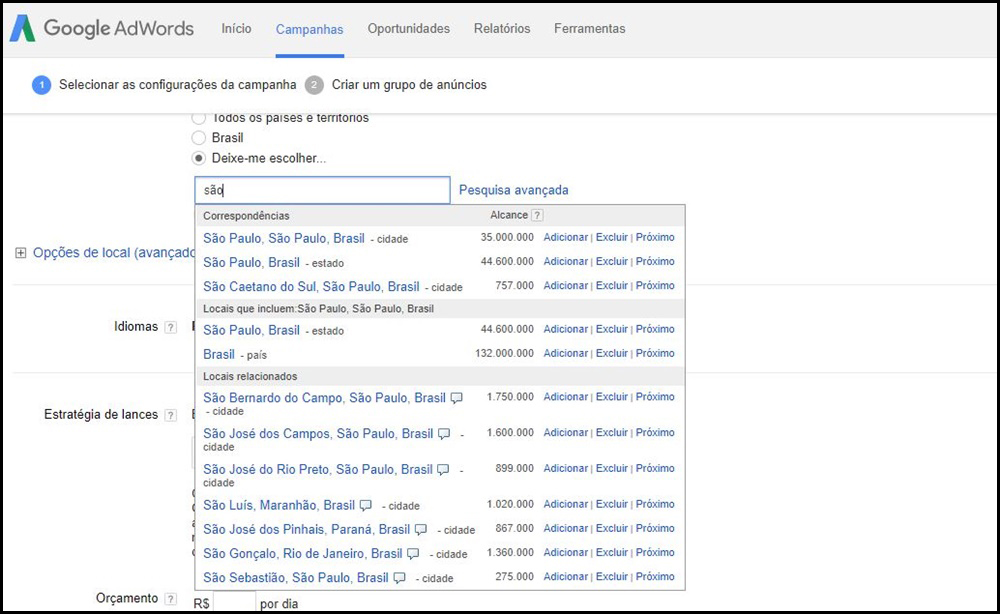The height and width of the screenshot is (614, 1000).
Task: Click Excluir for São José dos Pinhais
Action: [612, 528]
